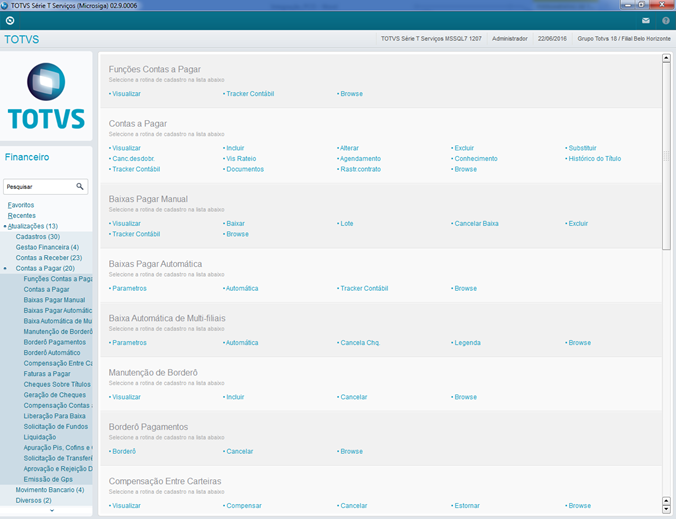Image resolution: width=676 pixels, height=519 pixels.
Task: Open Recentes in the sidebar
Action: click(x=22, y=216)
